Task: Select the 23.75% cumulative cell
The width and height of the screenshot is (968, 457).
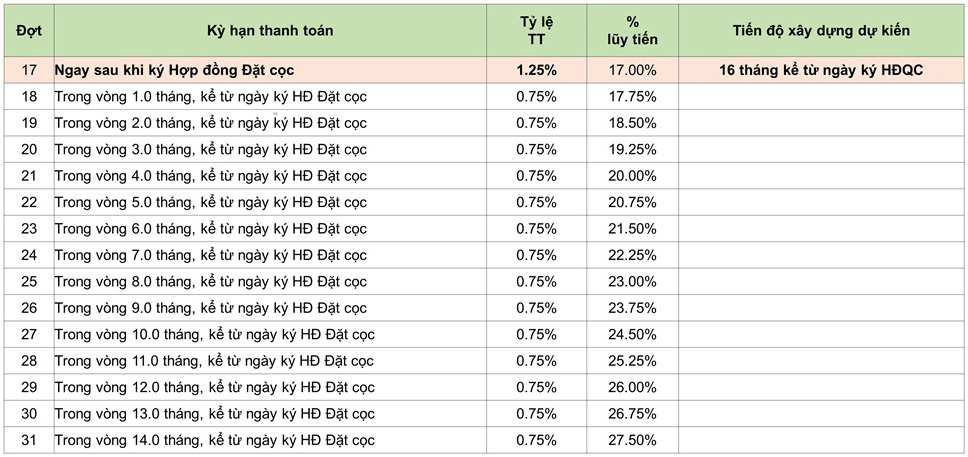Action: coord(632,308)
